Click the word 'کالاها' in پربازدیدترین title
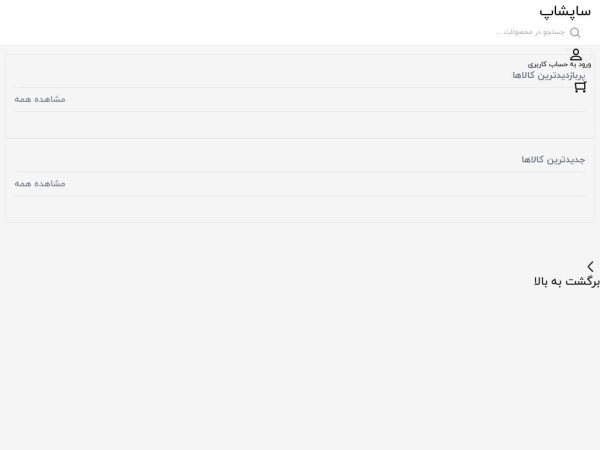 coord(523,75)
